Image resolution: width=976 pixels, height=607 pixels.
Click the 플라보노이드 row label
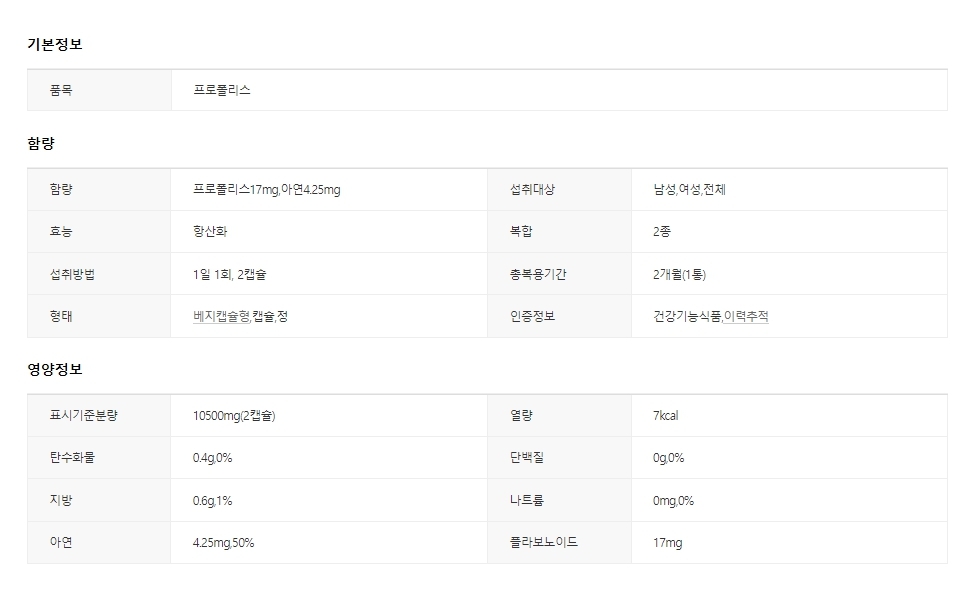544,542
